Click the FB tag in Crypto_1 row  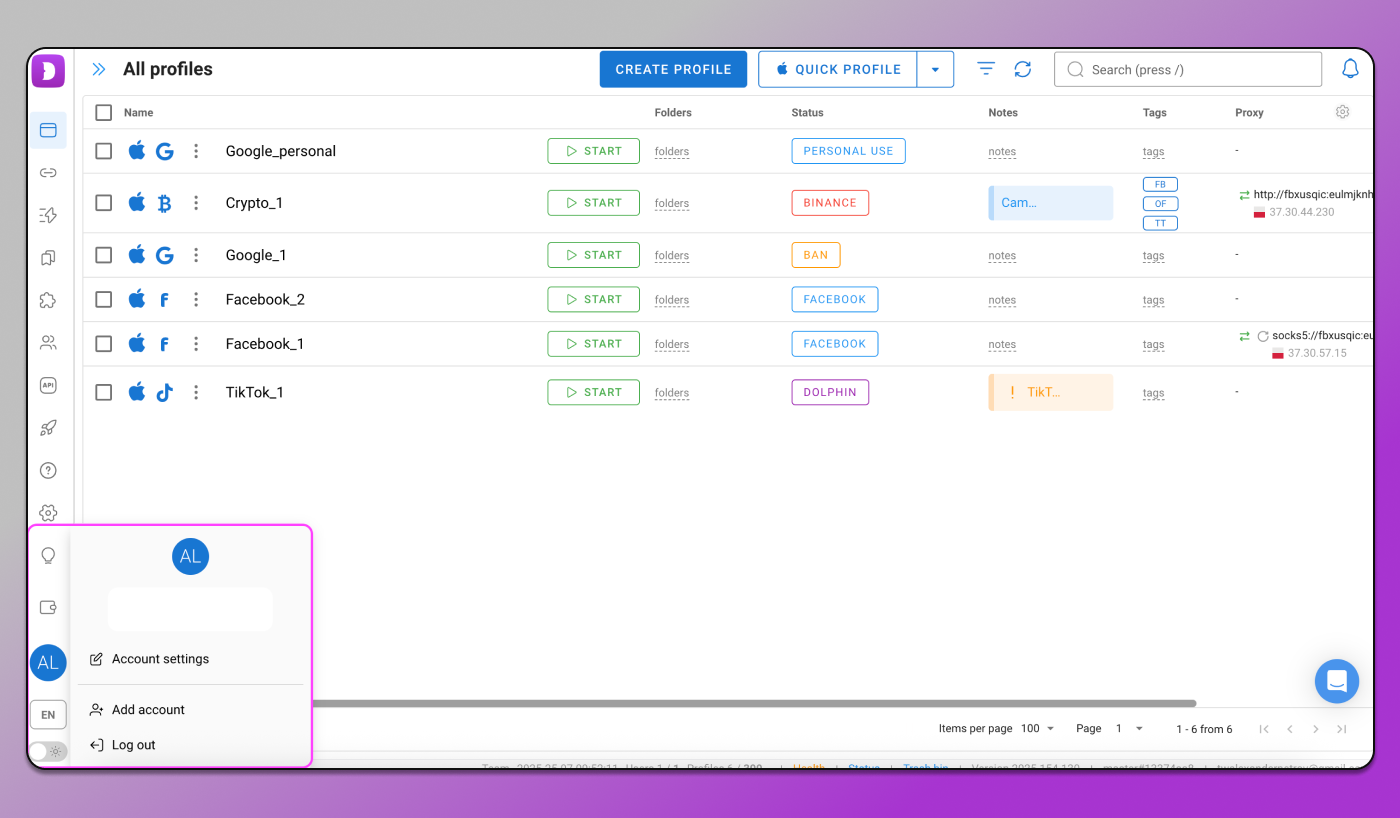(x=1160, y=184)
